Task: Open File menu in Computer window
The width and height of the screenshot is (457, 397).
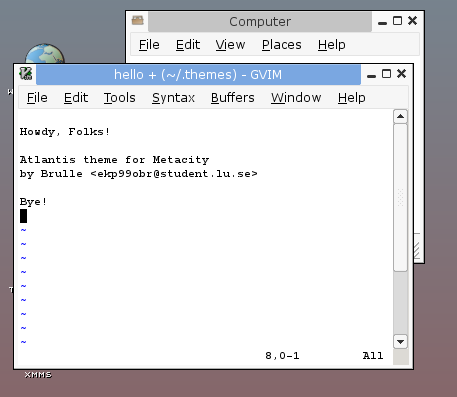Action: (149, 45)
